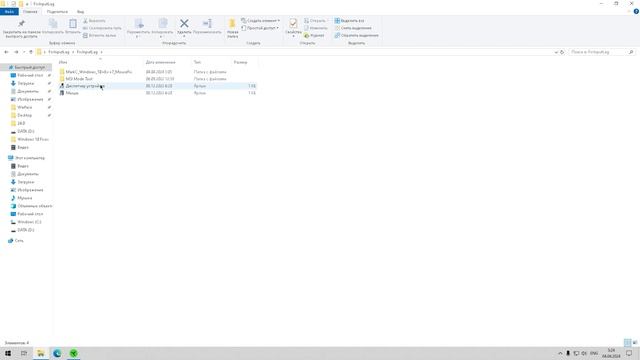Open the Копировать в dropdown
This screenshot has height=360, width=640.
click(x=162, y=28)
